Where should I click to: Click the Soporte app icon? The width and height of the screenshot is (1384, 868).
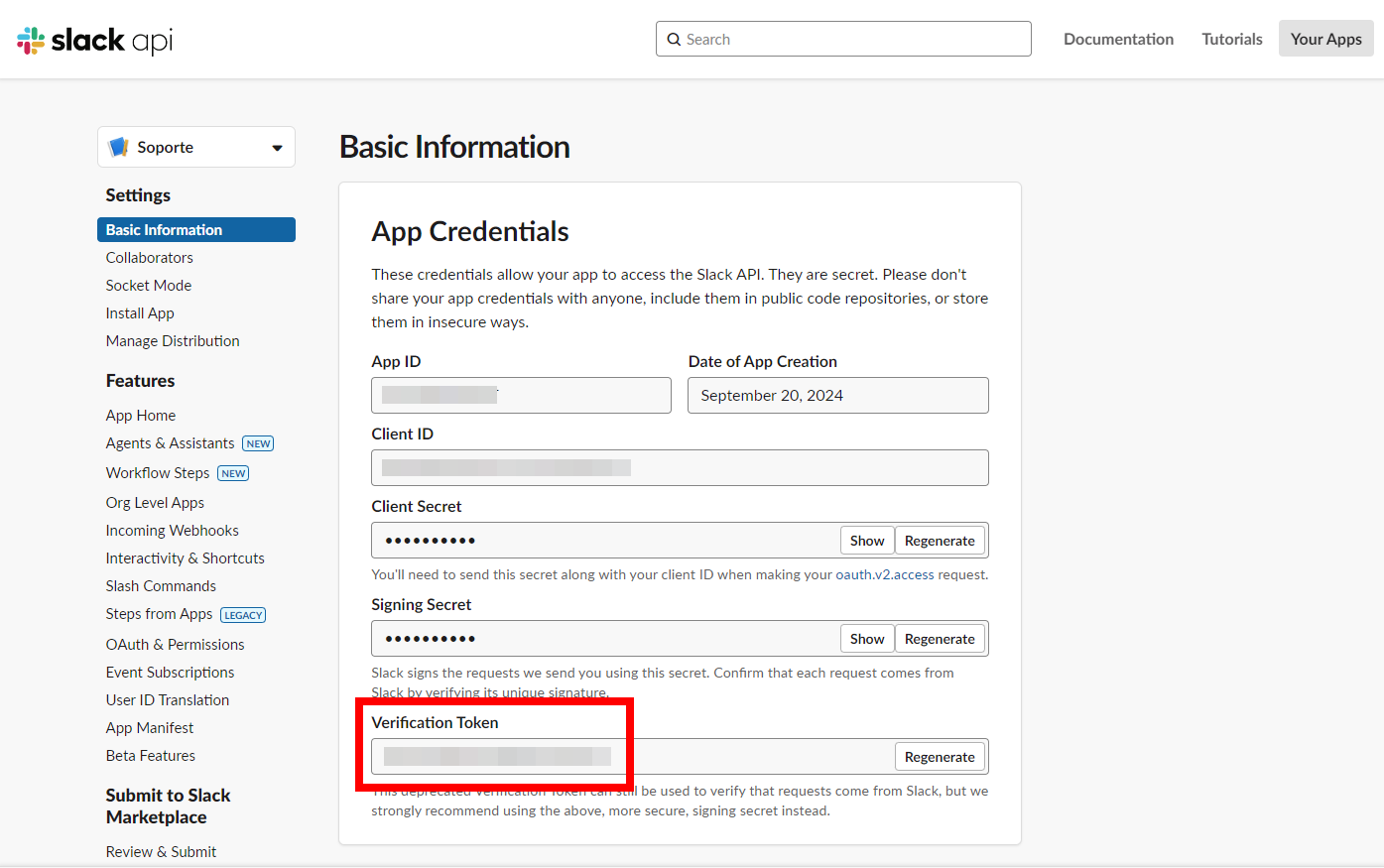[x=119, y=147]
